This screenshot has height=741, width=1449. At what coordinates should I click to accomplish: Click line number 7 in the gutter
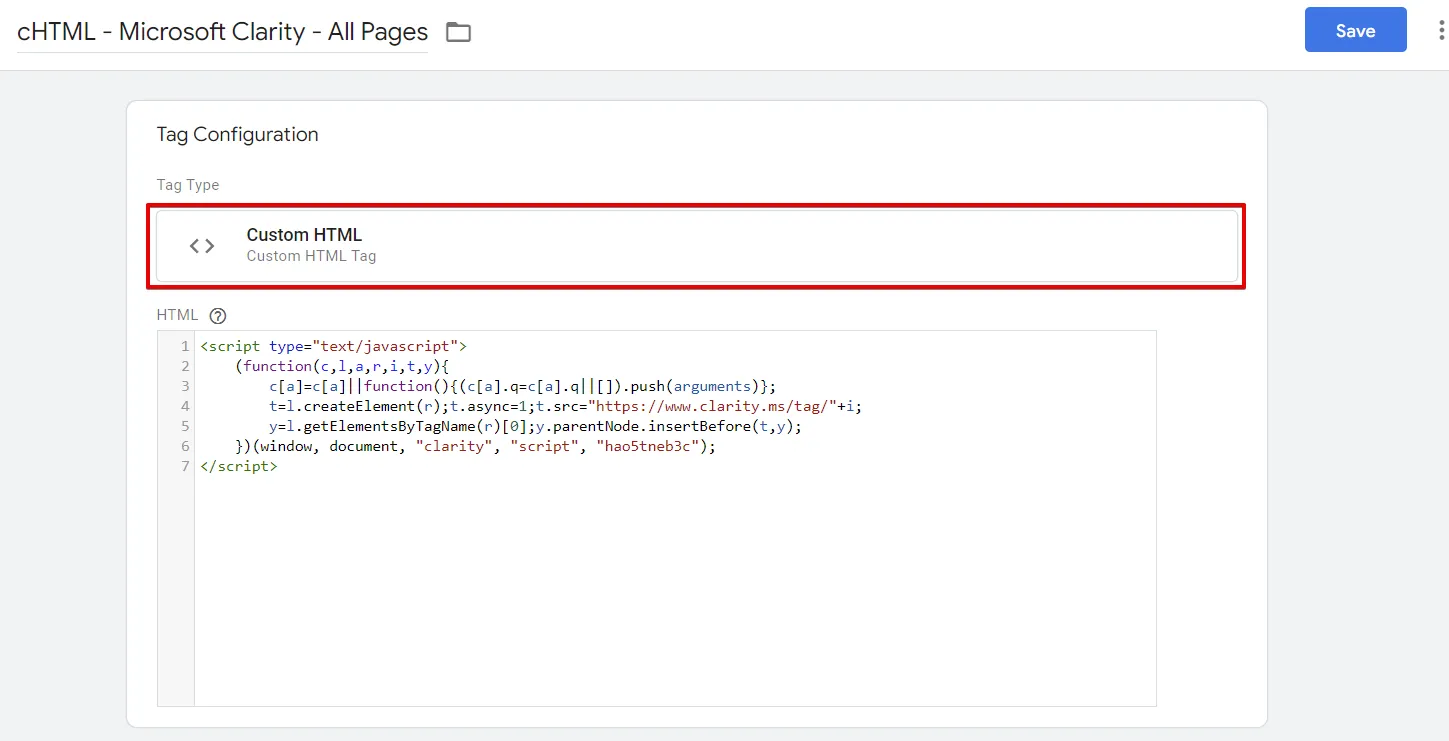tap(185, 466)
